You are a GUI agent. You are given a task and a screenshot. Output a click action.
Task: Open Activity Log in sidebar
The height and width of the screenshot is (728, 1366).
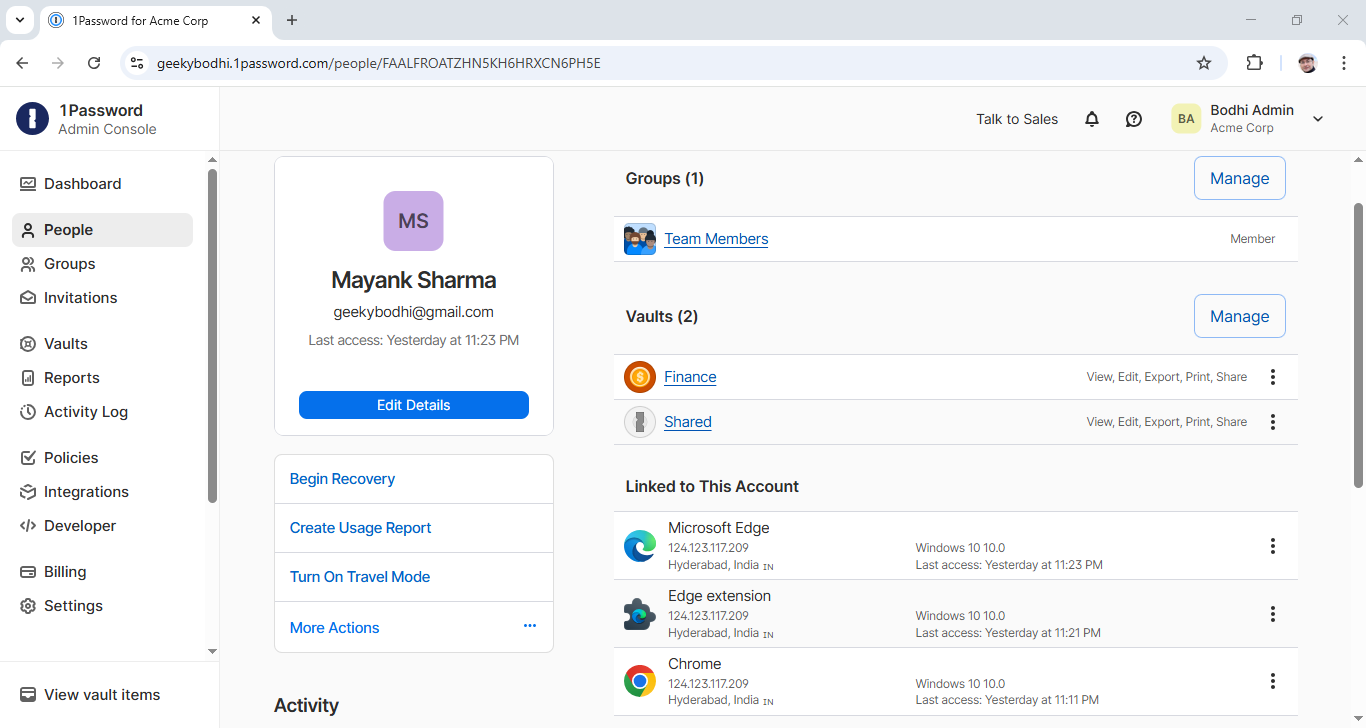(102, 412)
